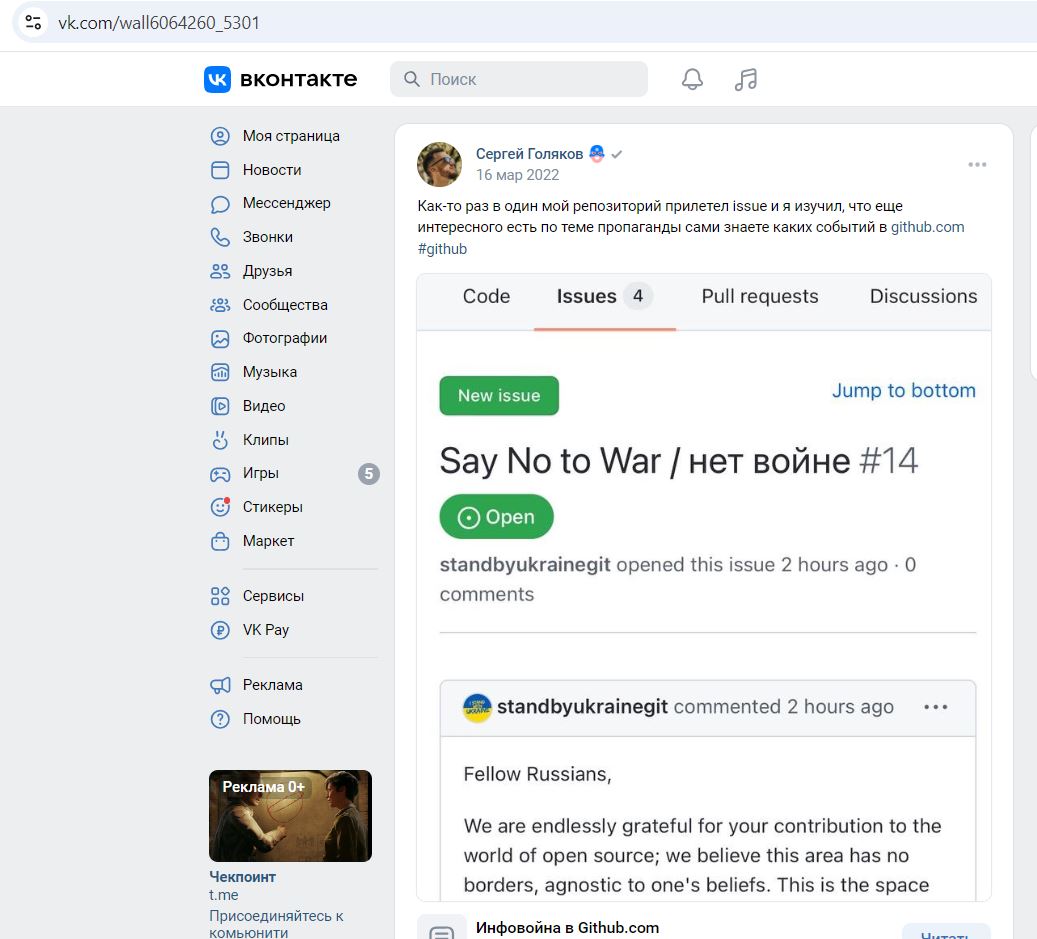Open the notifications bell
The image size is (1037, 939).
point(692,79)
